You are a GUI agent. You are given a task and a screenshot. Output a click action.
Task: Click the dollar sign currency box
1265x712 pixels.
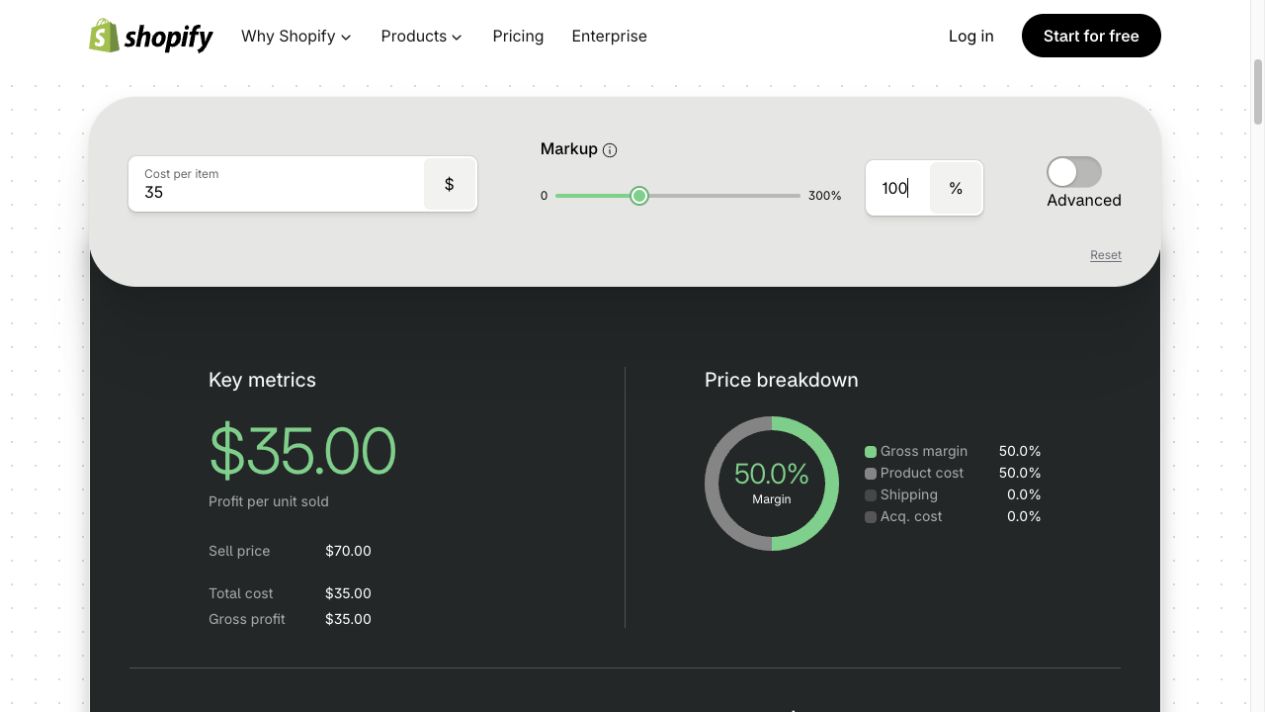pos(449,184)
